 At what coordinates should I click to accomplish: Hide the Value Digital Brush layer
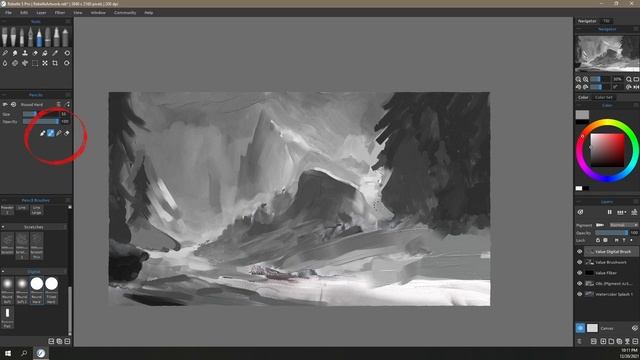(x=580, y=252)
